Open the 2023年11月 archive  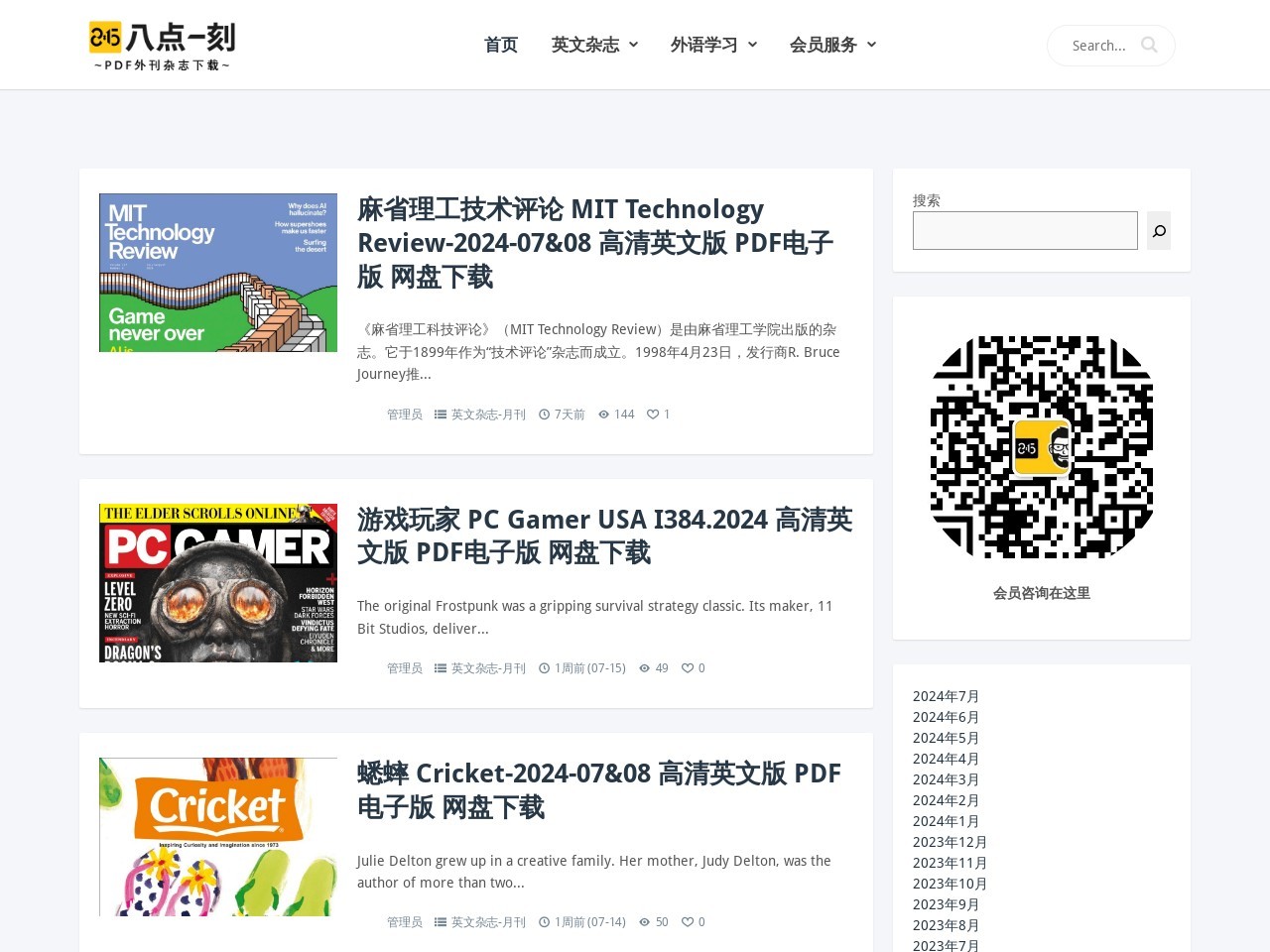pyautogui.click(x=951, y=863)
